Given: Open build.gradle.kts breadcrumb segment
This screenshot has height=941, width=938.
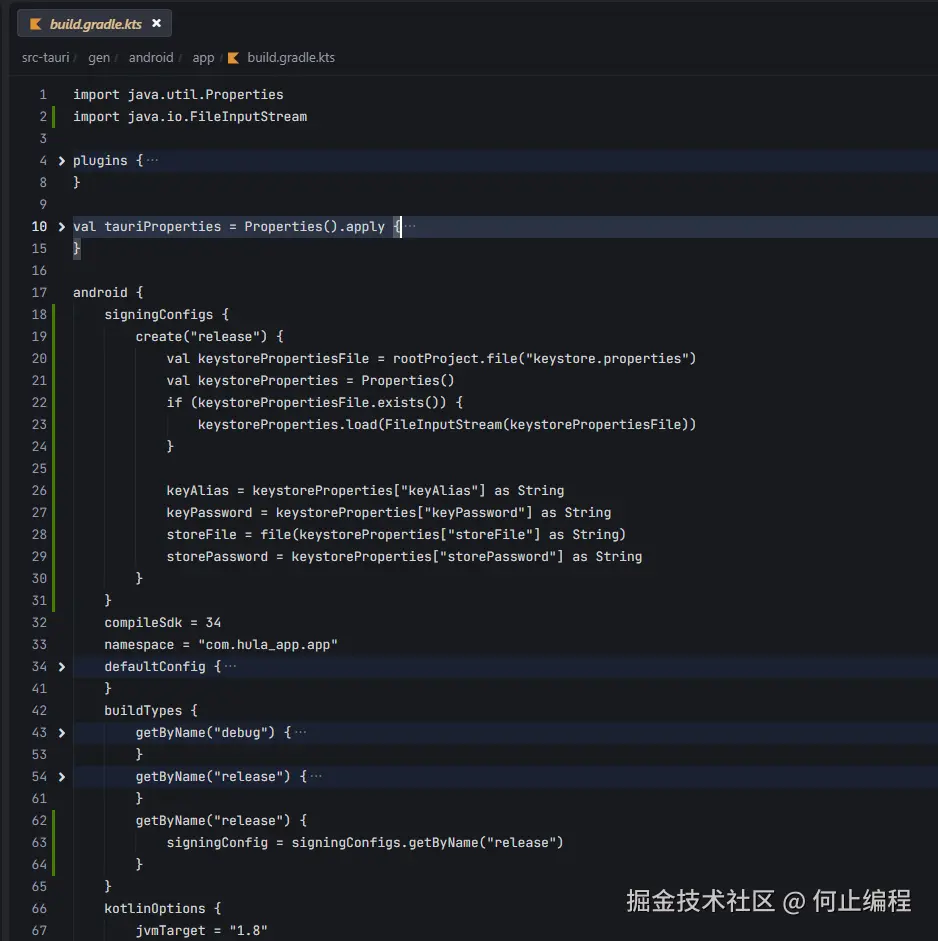Looking at the screenshot, I should [x=291, y=58].
